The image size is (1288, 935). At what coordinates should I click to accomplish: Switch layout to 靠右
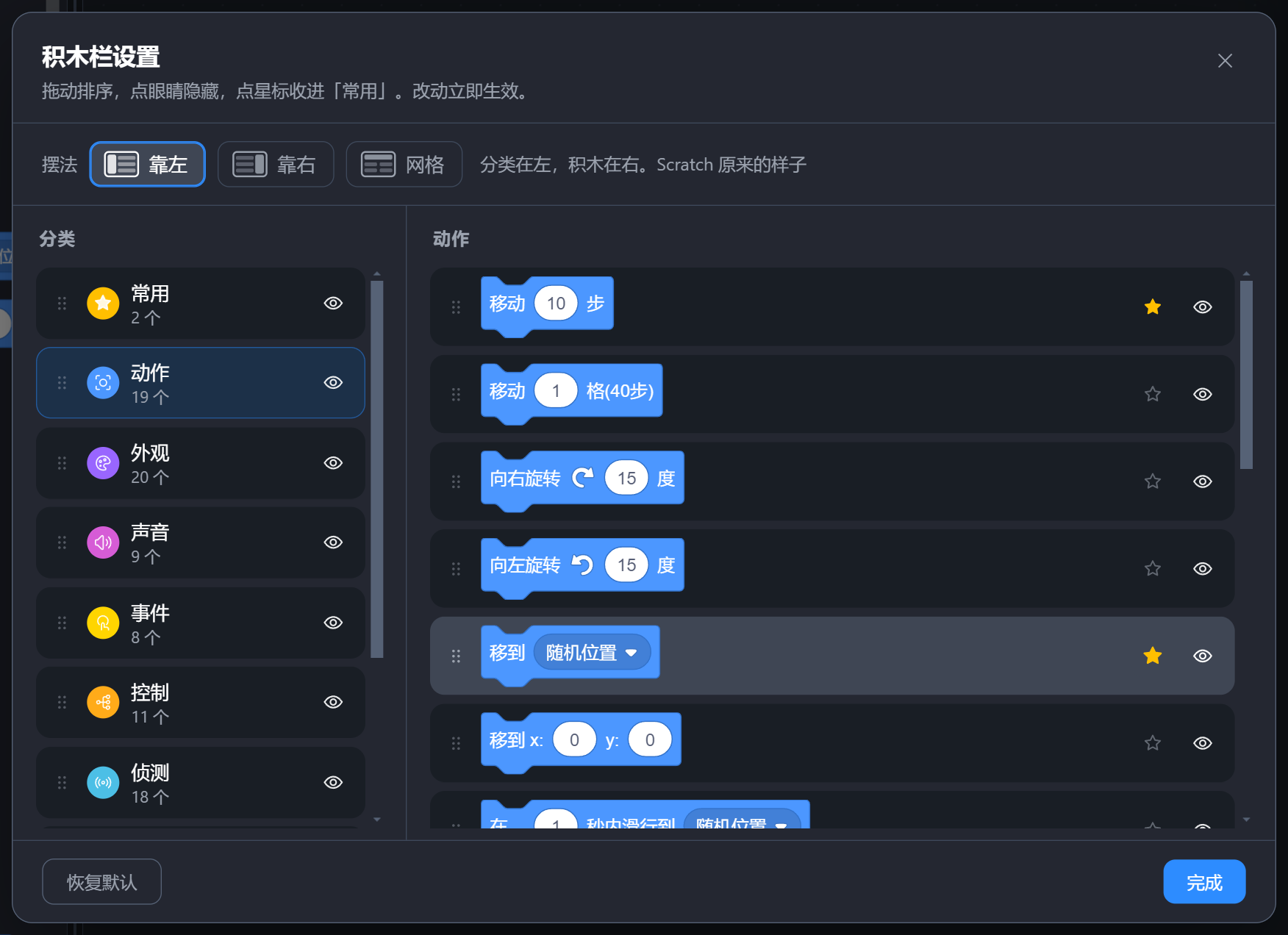[x=276, y=164]
